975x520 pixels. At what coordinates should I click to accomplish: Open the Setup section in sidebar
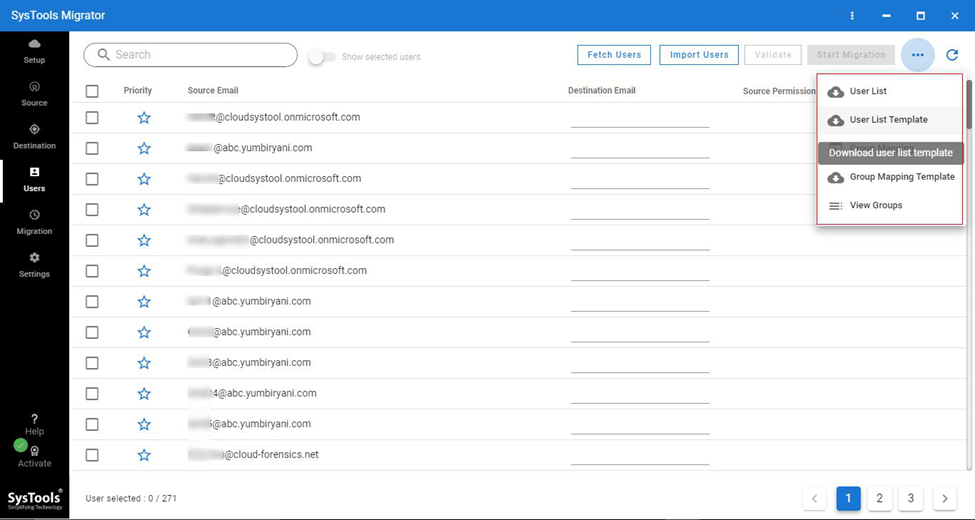click(x=34, y=51)
